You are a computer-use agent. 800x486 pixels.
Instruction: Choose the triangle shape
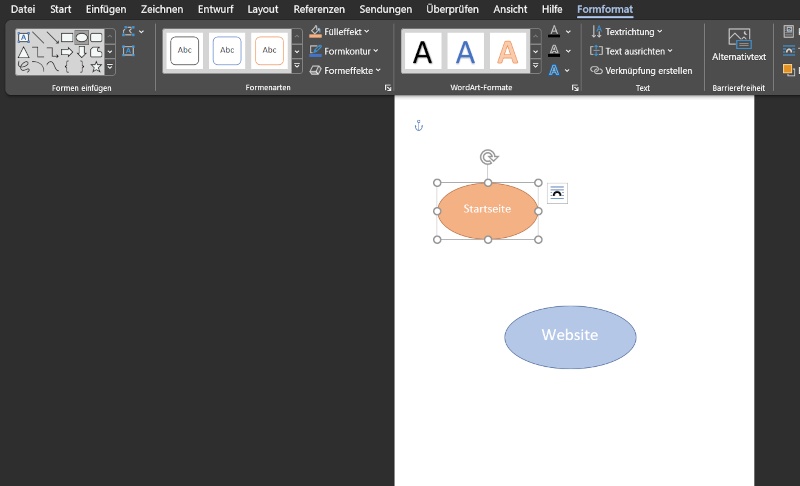23,52
